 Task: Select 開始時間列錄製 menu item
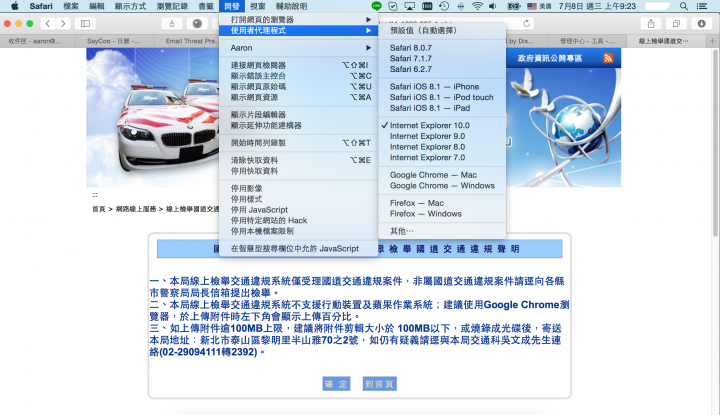click(298, 143)
